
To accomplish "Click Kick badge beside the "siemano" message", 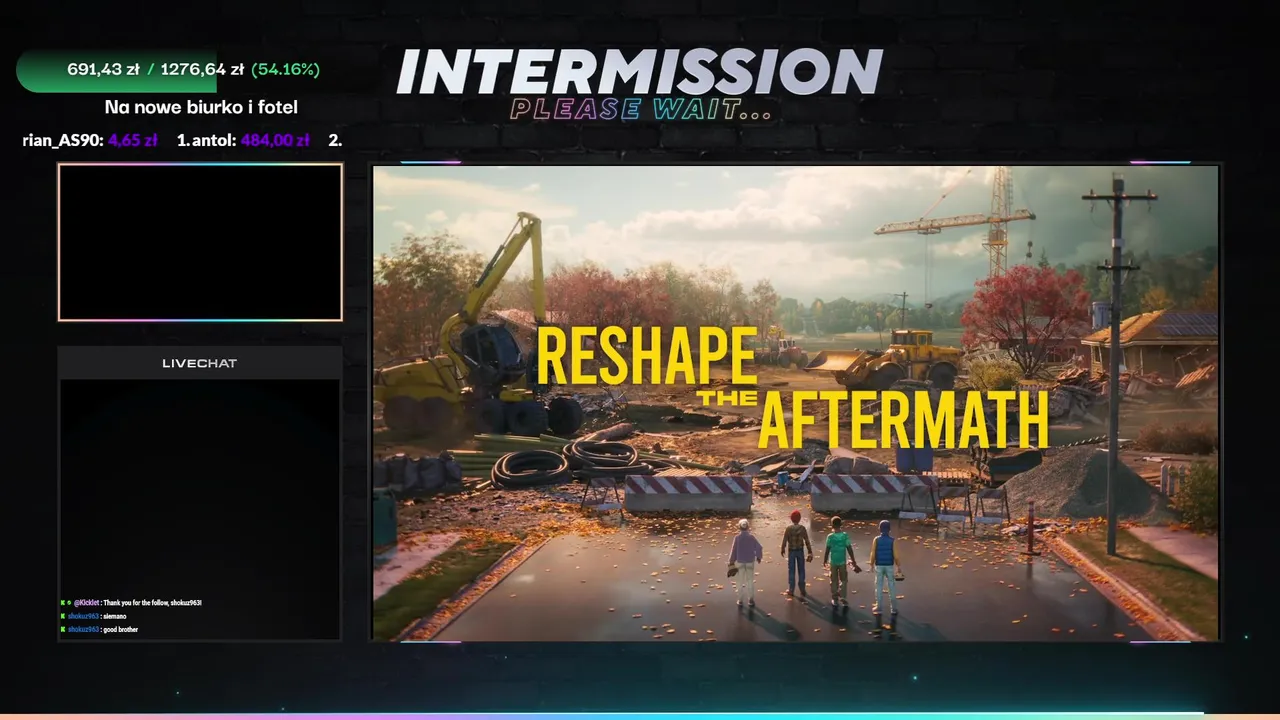I will click(x=63, y=616).
